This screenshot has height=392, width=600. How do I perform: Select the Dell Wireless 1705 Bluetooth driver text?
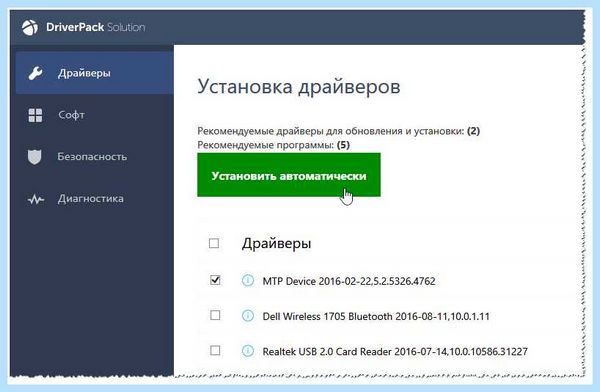pyautogui.click(x=376, y=317)
